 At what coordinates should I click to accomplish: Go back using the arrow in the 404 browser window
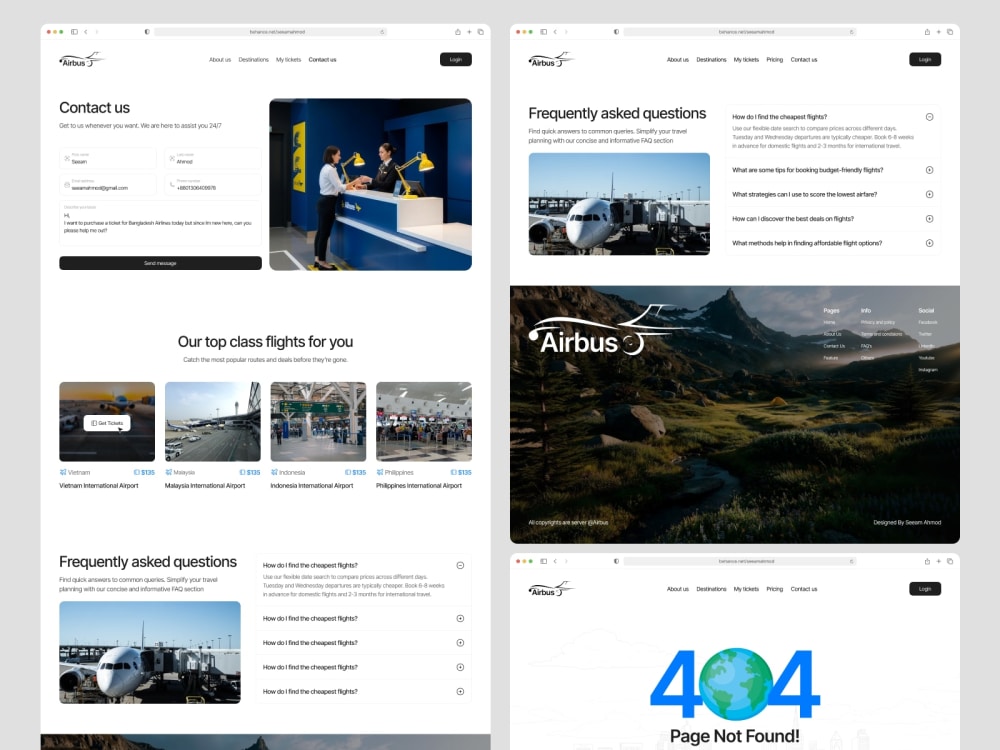555,561
